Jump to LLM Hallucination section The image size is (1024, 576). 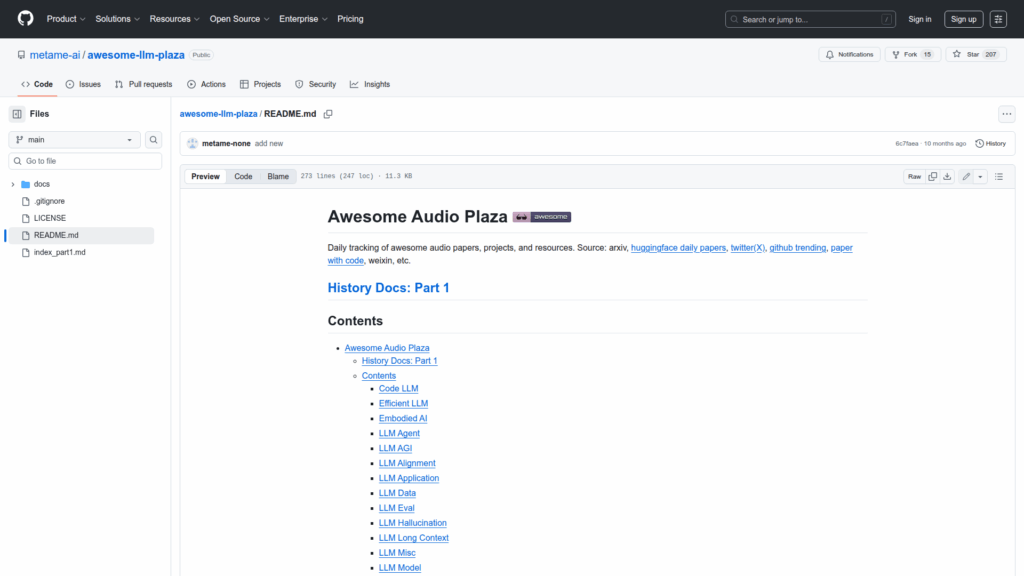tap(413, 523)
